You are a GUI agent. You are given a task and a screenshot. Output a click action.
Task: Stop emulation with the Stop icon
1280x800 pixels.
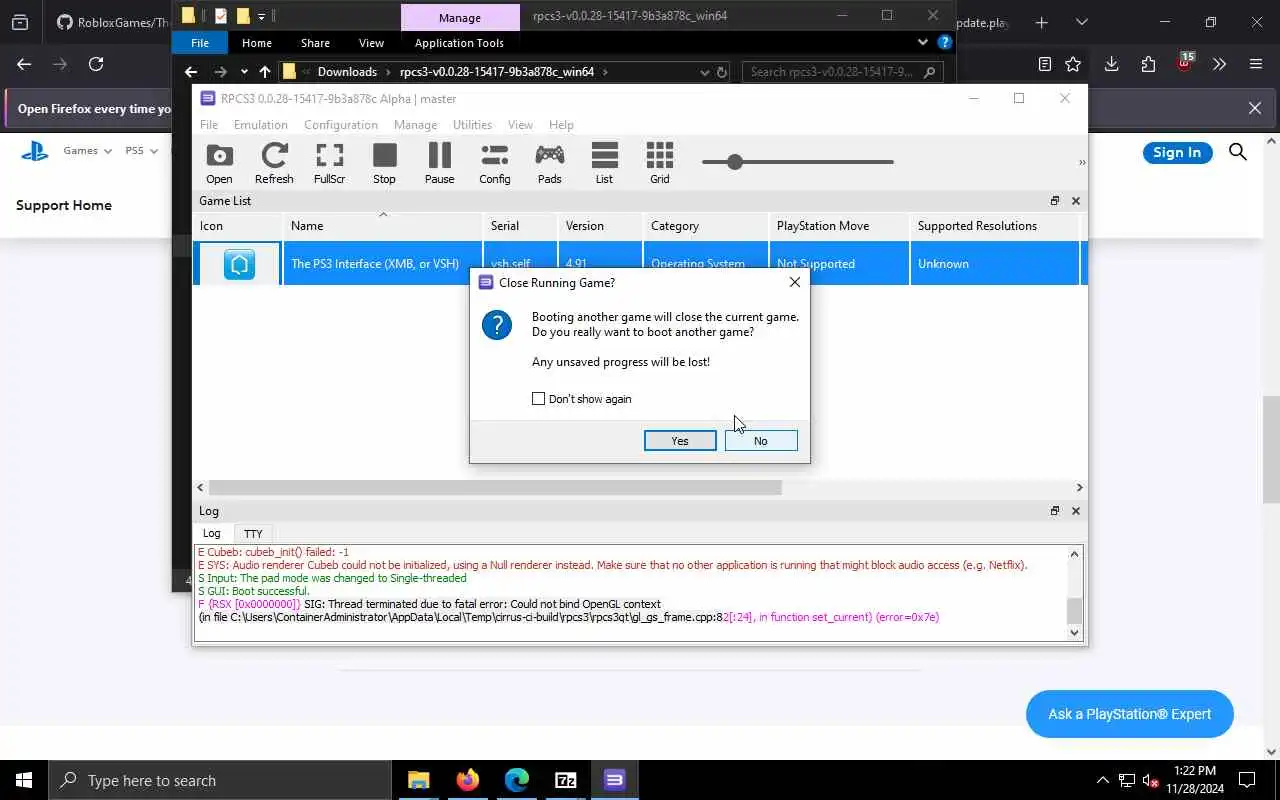click(384, 163)
